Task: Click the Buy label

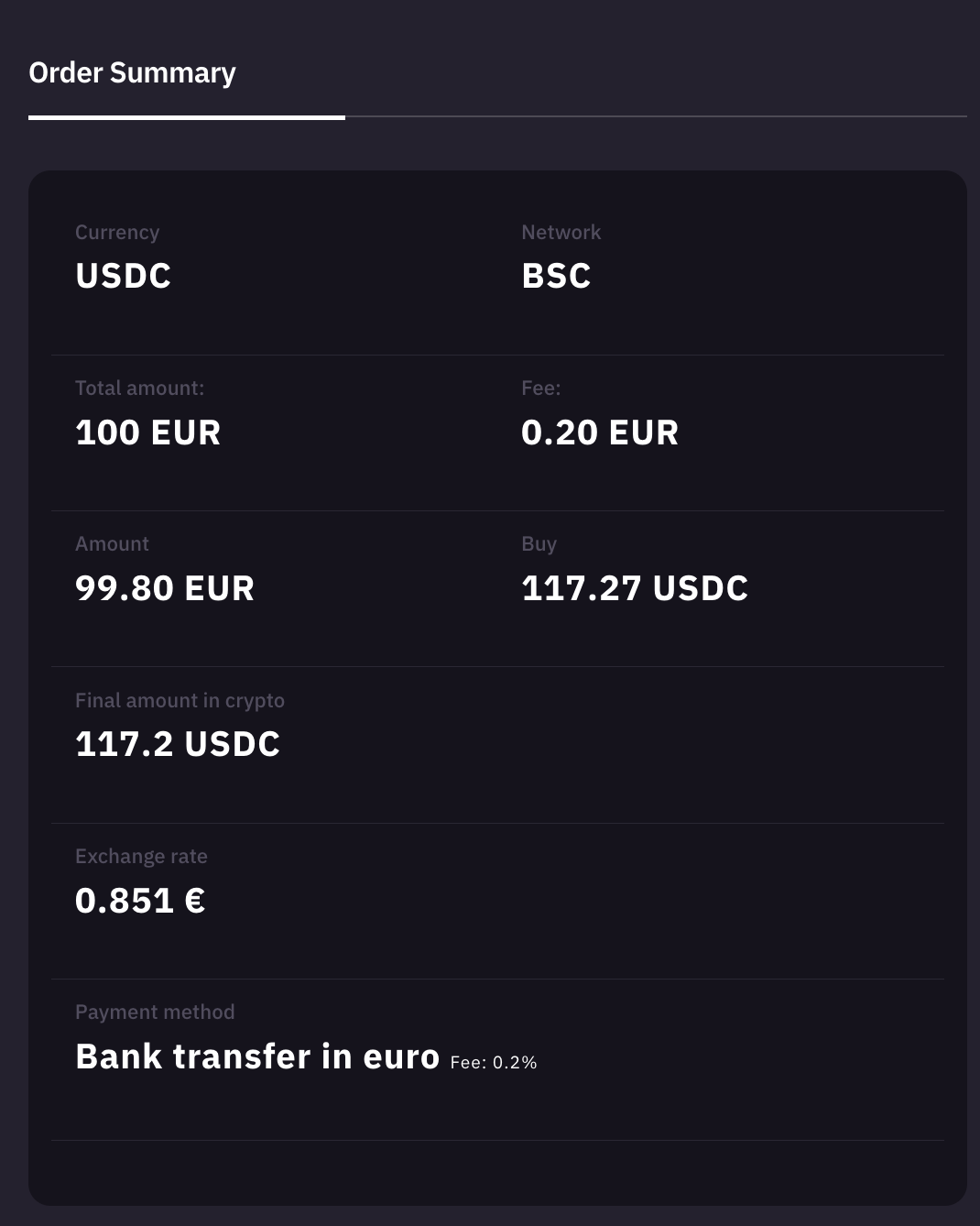Action: point(539,544)
